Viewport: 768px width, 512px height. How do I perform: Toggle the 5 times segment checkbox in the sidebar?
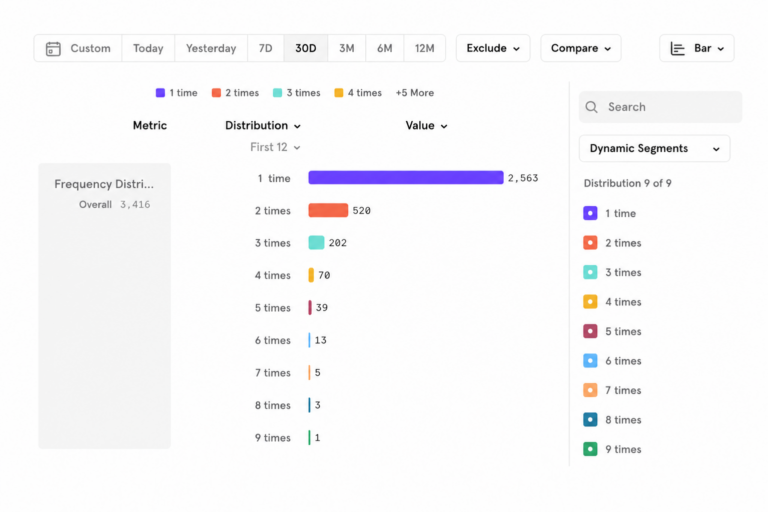tap(590, 331)
